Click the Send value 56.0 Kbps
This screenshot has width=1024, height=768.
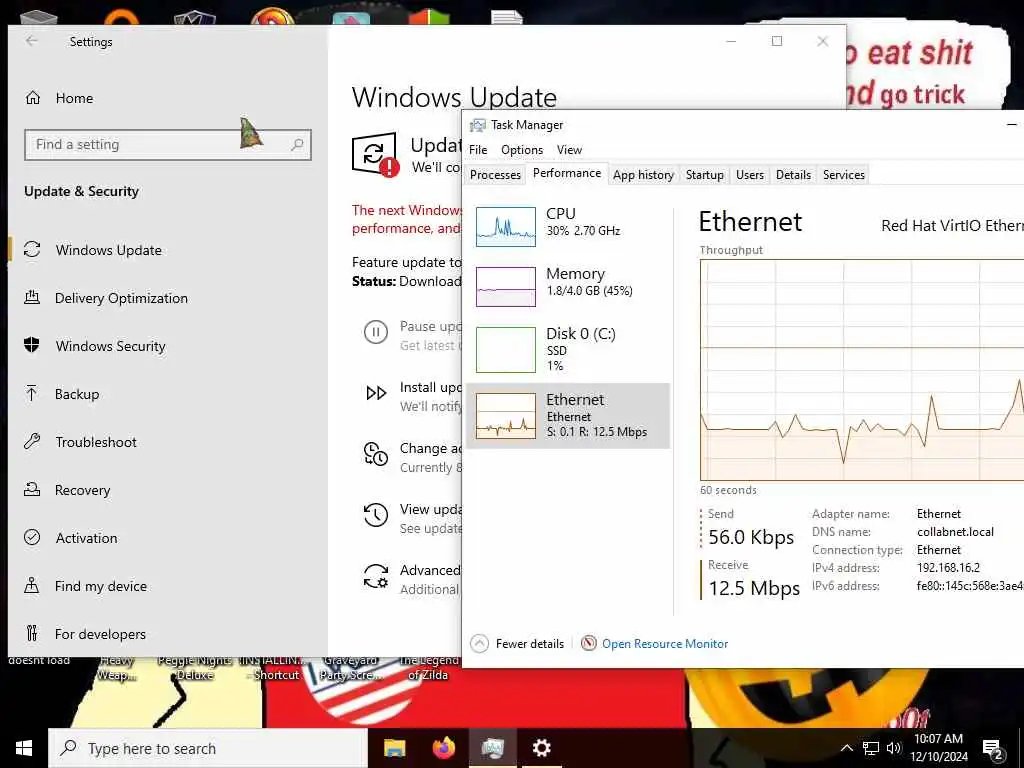(x=751, y=537)
